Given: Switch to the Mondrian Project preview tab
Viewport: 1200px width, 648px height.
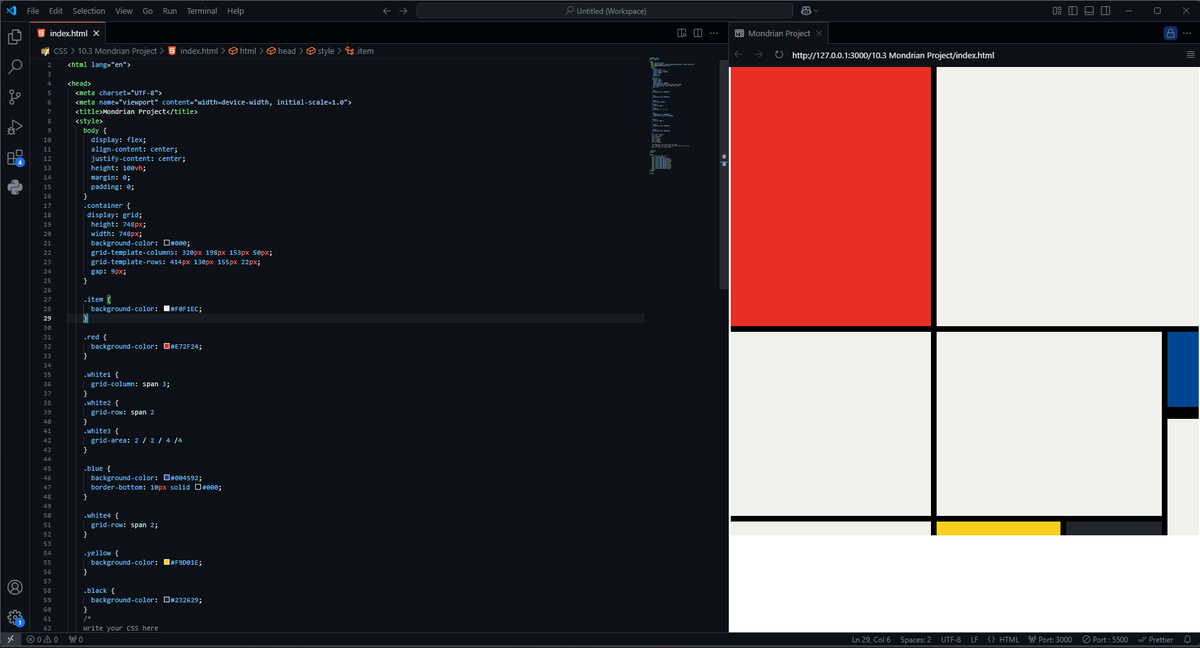Looking at the screenshot, I should click(778, 33).
